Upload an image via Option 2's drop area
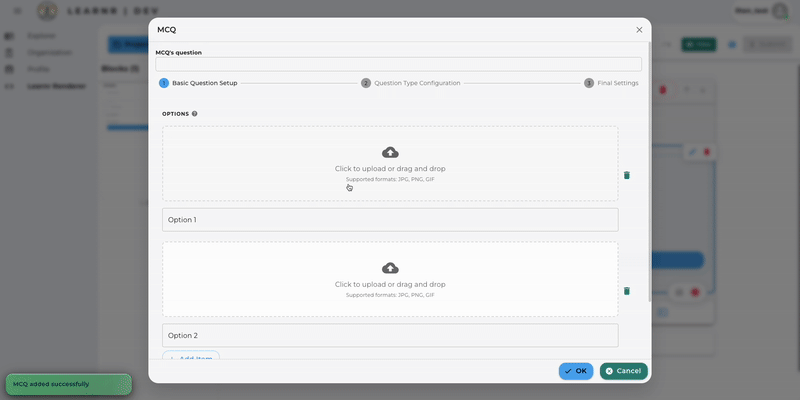This screenshot has width=800, height=400. 390,279
